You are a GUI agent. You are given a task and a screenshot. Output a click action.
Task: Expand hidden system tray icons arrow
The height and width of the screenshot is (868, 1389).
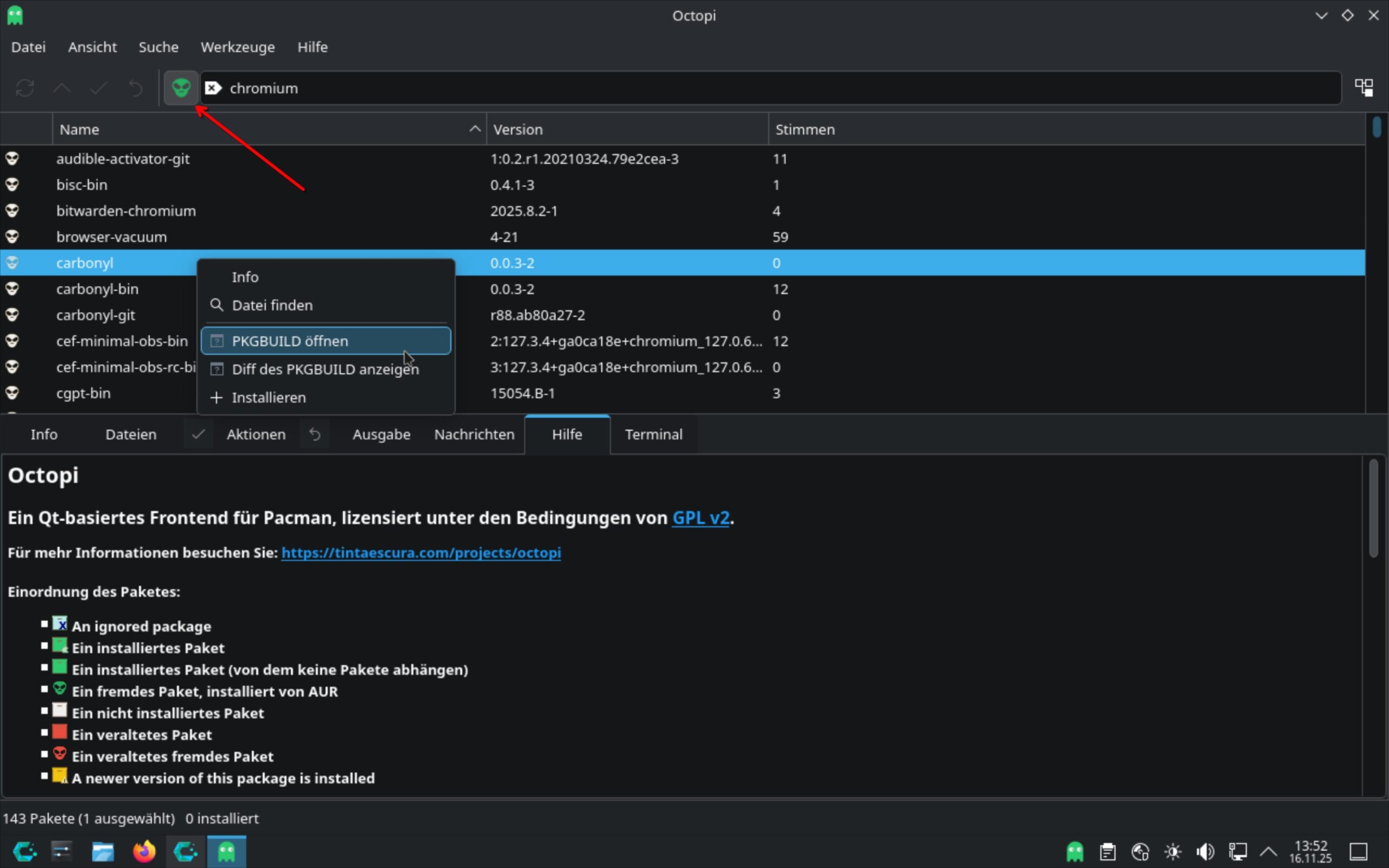(1268, 851)
